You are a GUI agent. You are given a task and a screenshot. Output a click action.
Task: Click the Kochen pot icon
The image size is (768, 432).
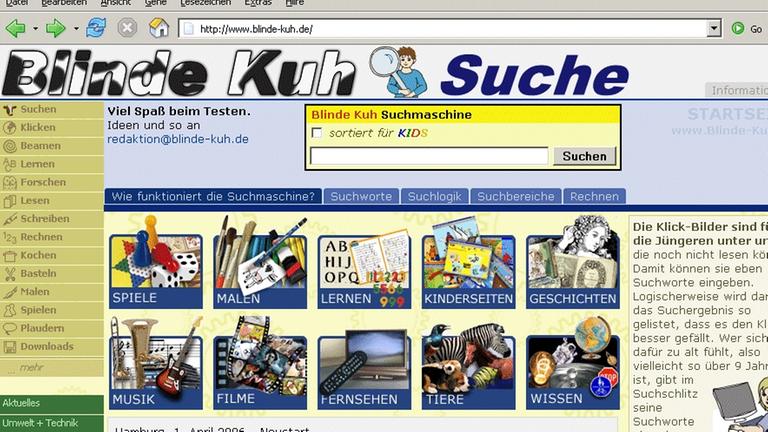point(9,256)
